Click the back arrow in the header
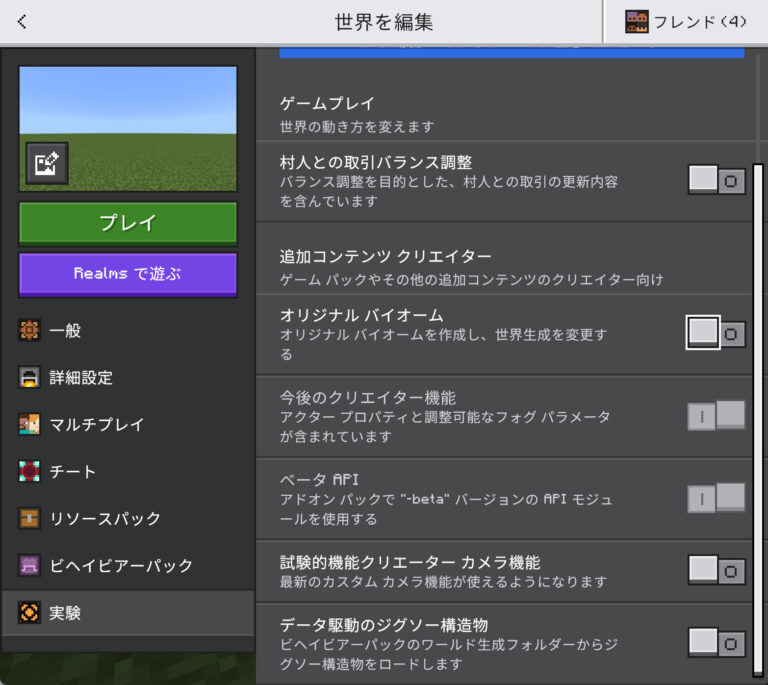The image size is (768, 685). click(22, 22)
